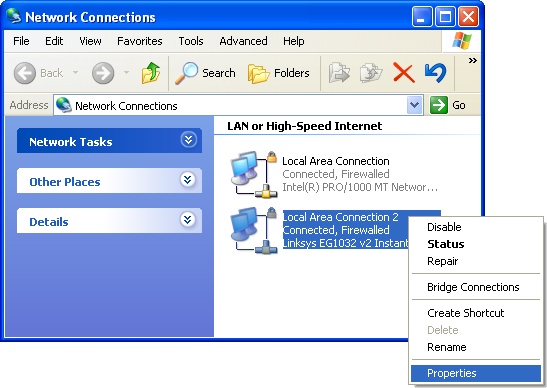Toggle the Folders pane button
Screen dimensions: 547x388
(278, 73)
